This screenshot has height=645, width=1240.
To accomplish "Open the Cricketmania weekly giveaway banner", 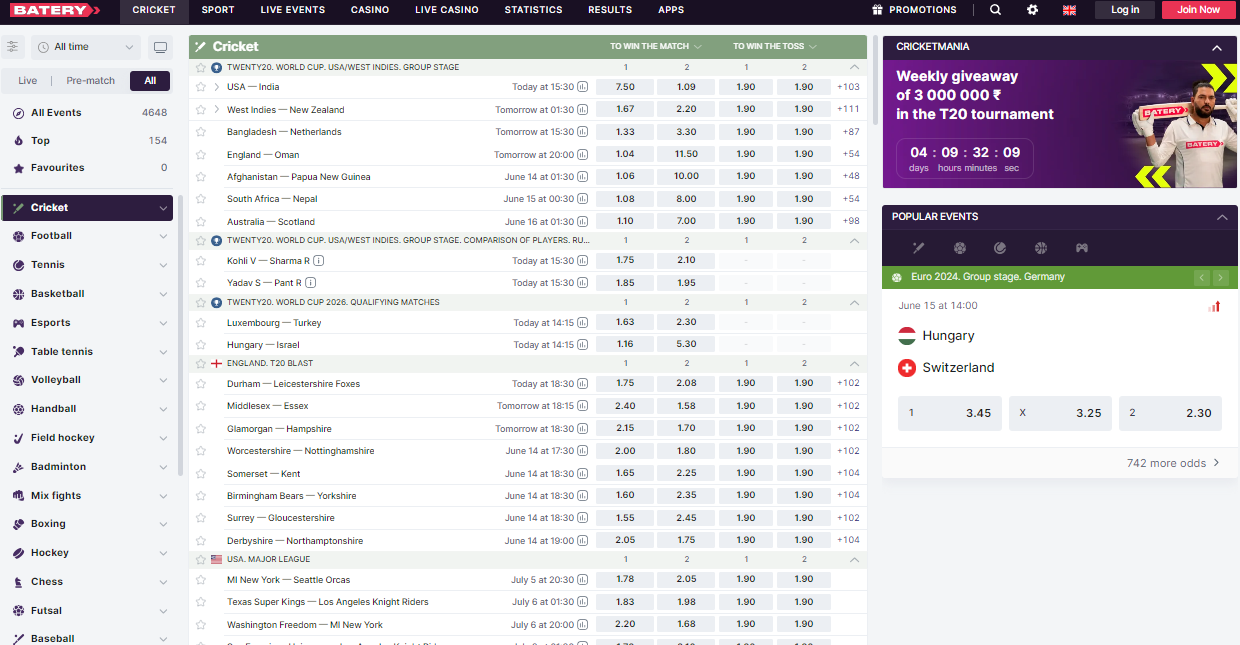I will pos(1059,125).
